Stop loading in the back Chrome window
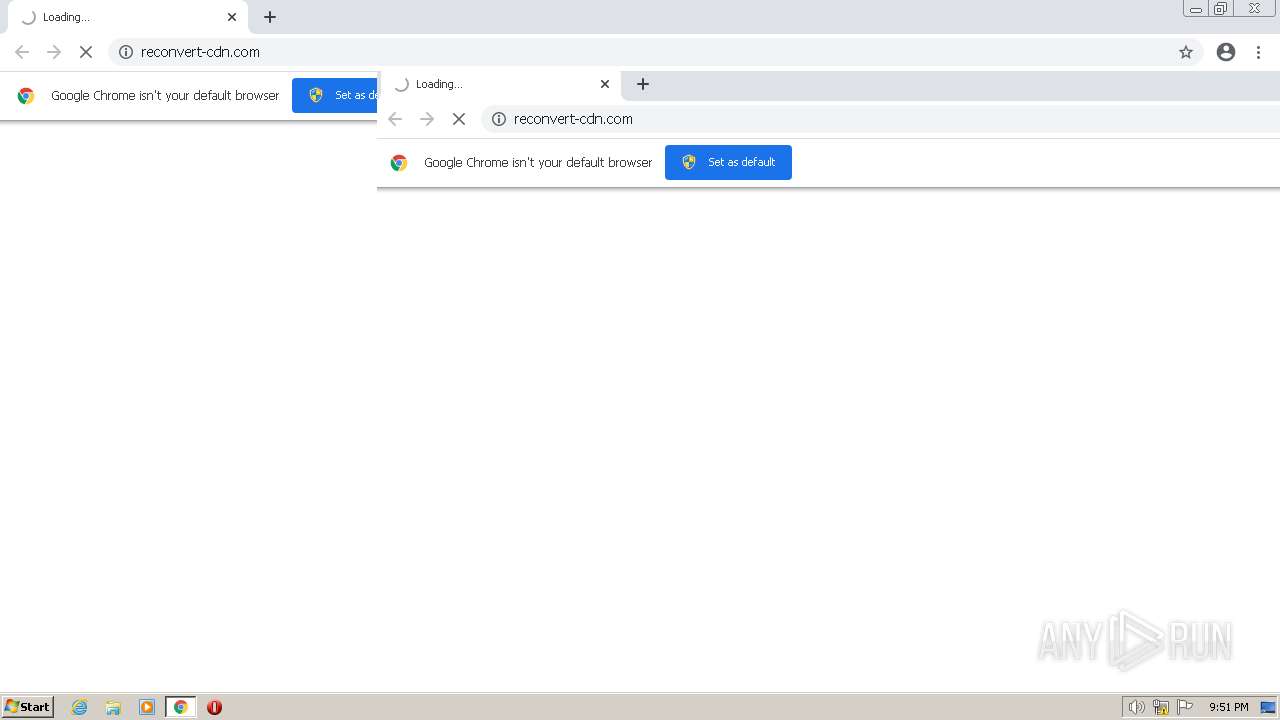The height and width of the screenshot is (720, 1280). point(86,52)
